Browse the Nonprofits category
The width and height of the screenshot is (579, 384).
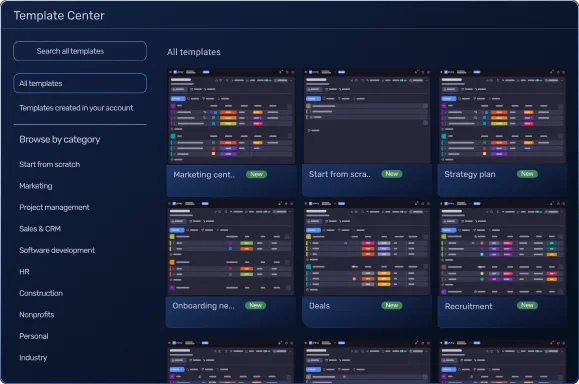[37, 315]
